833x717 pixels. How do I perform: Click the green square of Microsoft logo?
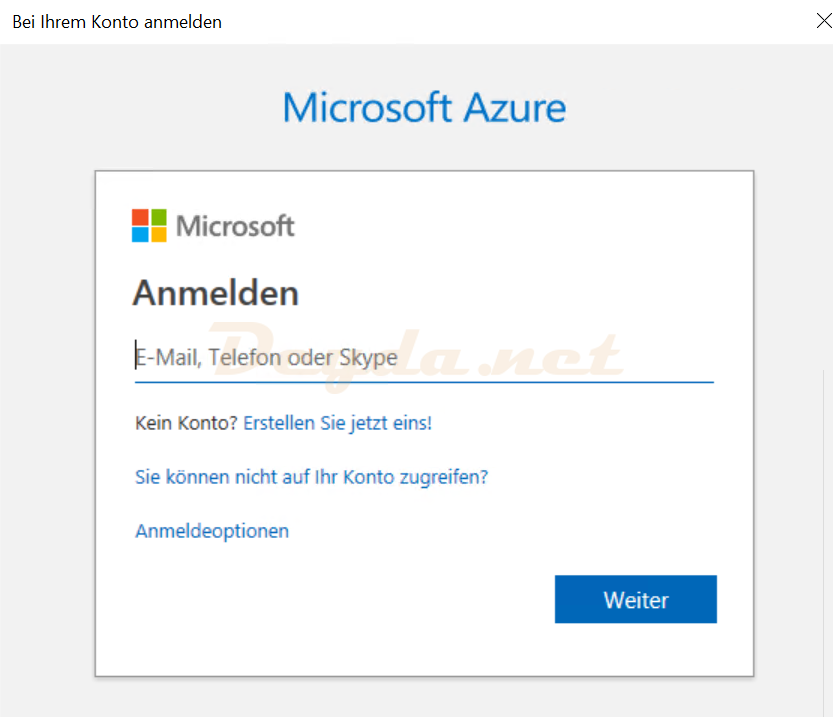point(158,217)
